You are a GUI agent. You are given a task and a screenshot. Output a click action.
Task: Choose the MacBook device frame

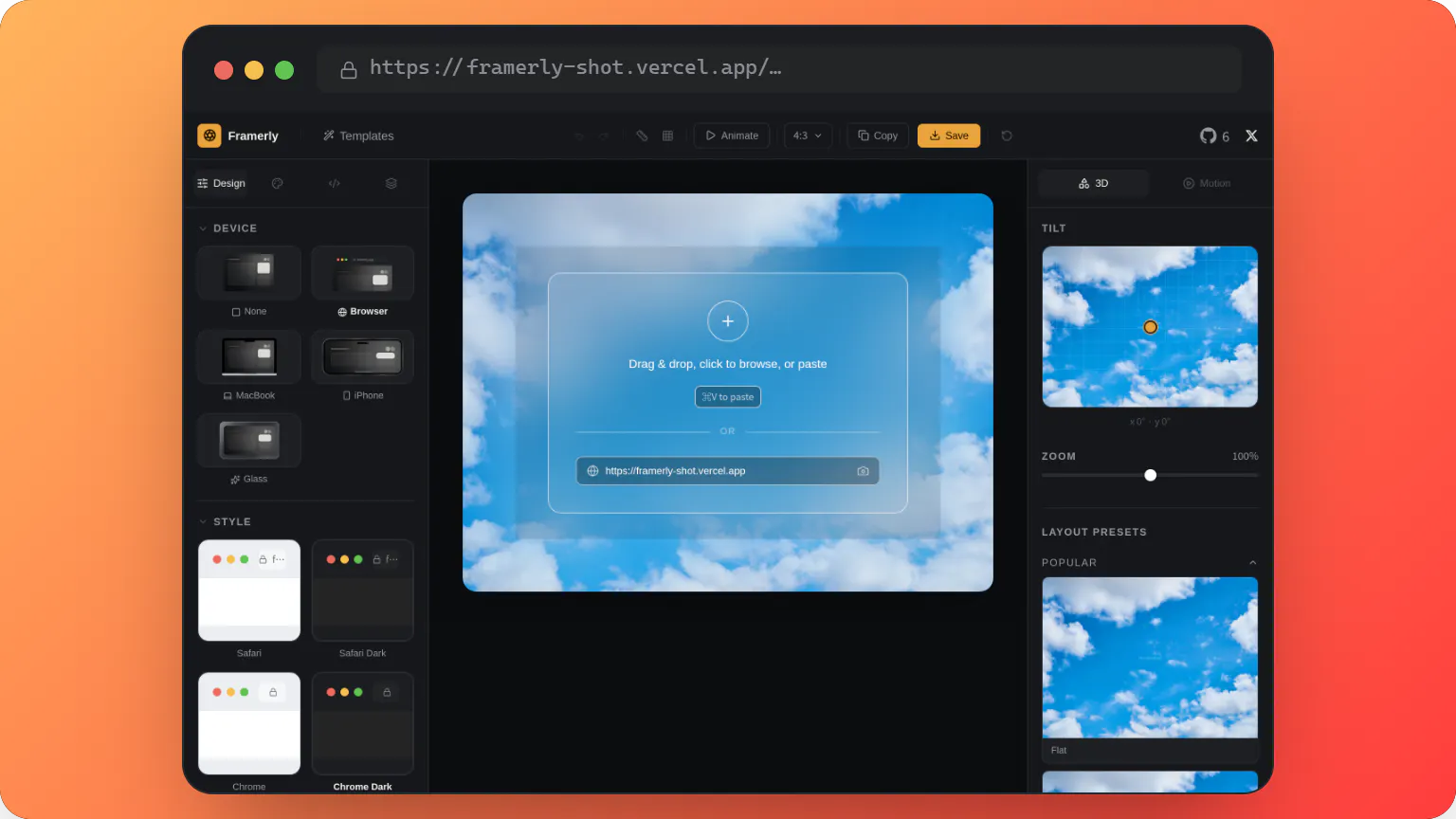pos(249,366)
